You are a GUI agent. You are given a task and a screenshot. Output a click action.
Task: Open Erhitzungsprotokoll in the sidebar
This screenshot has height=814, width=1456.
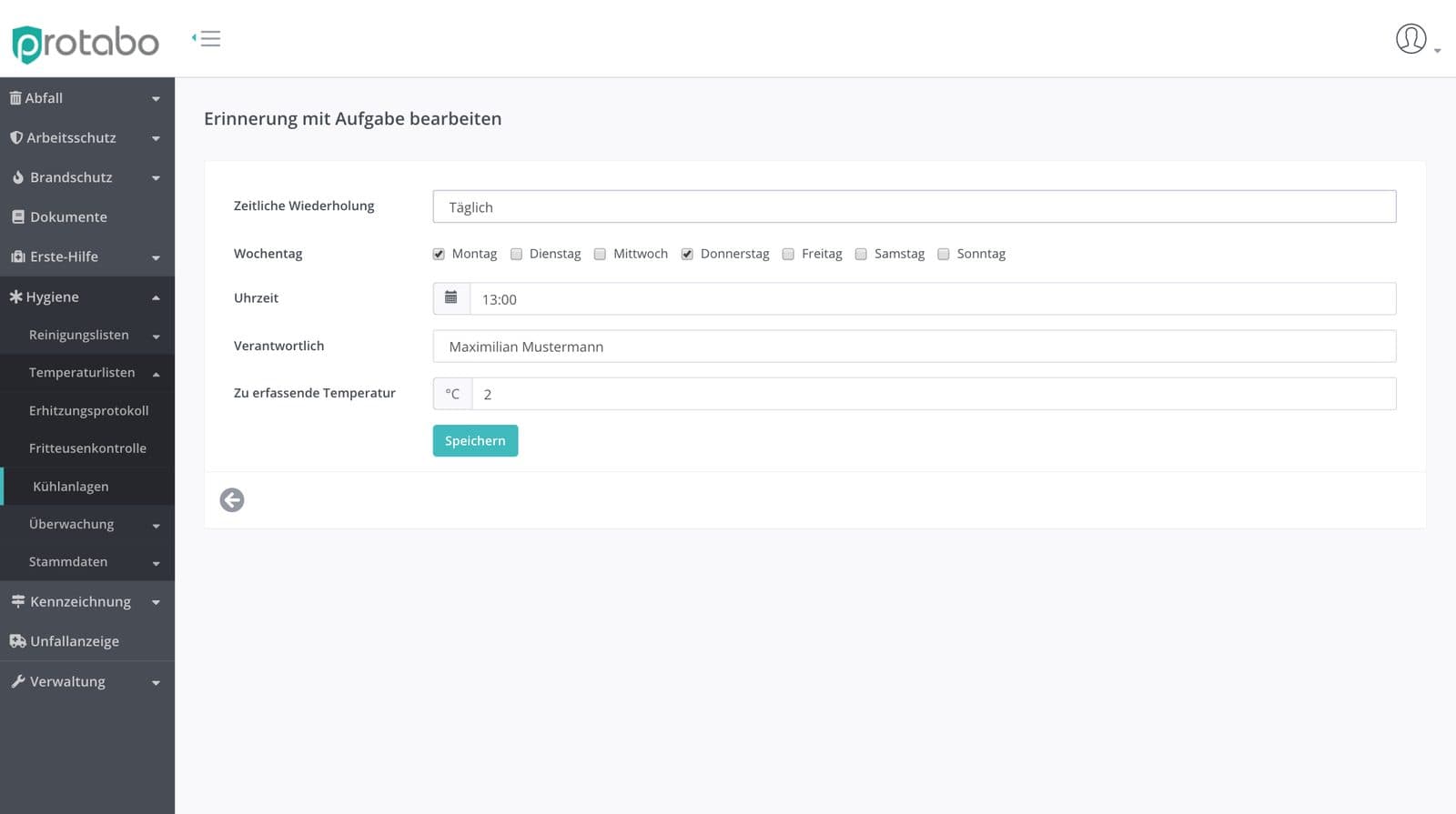(x=87, y=411)
